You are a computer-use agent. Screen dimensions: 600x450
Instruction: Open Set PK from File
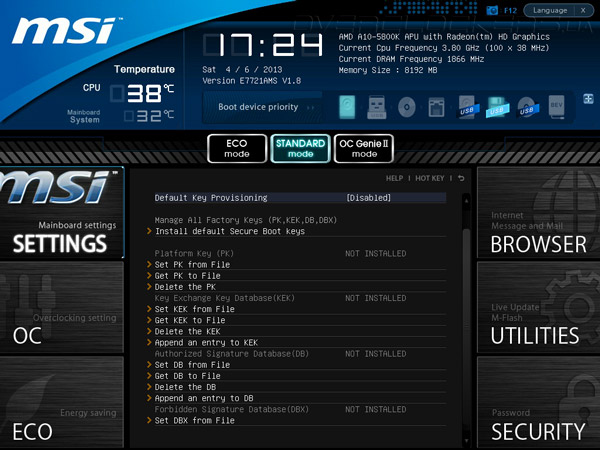pyautogui.click(x=192, y=264)
